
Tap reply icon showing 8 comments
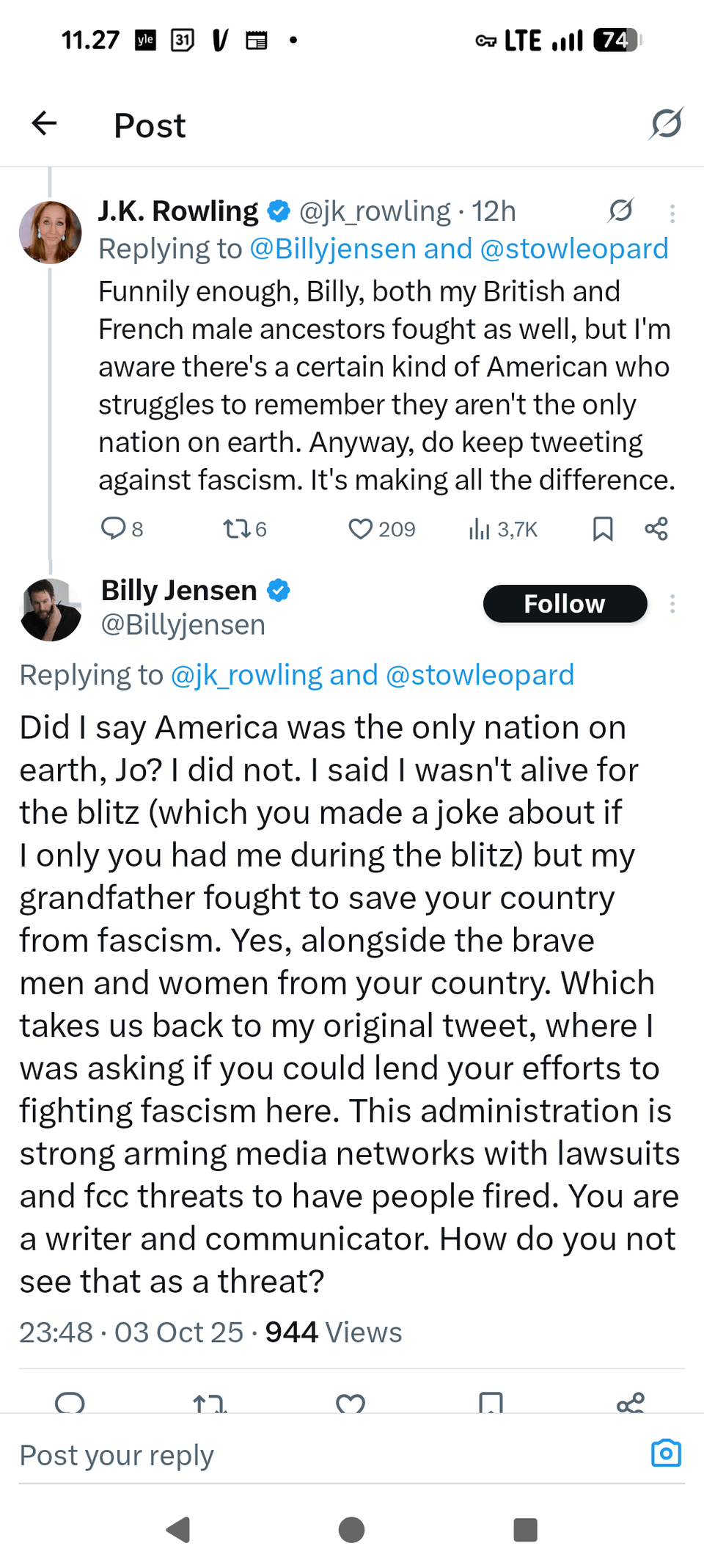click(114, 528)
